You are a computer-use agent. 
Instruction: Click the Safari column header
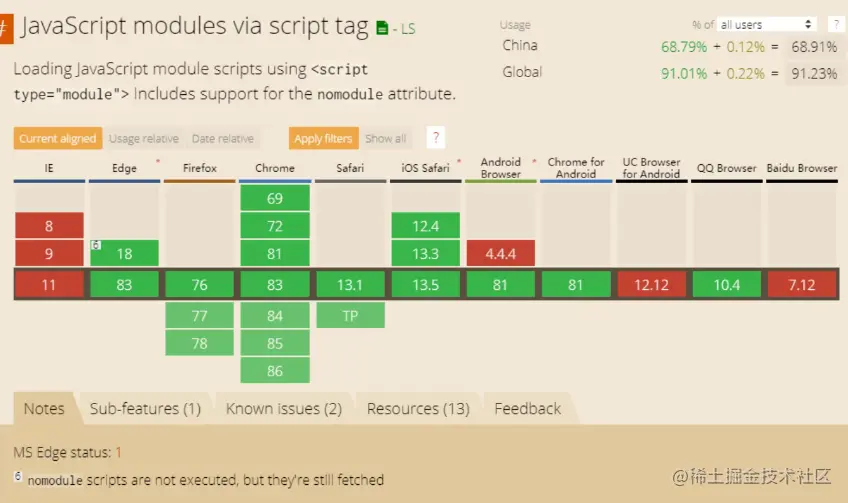[350, 168]
